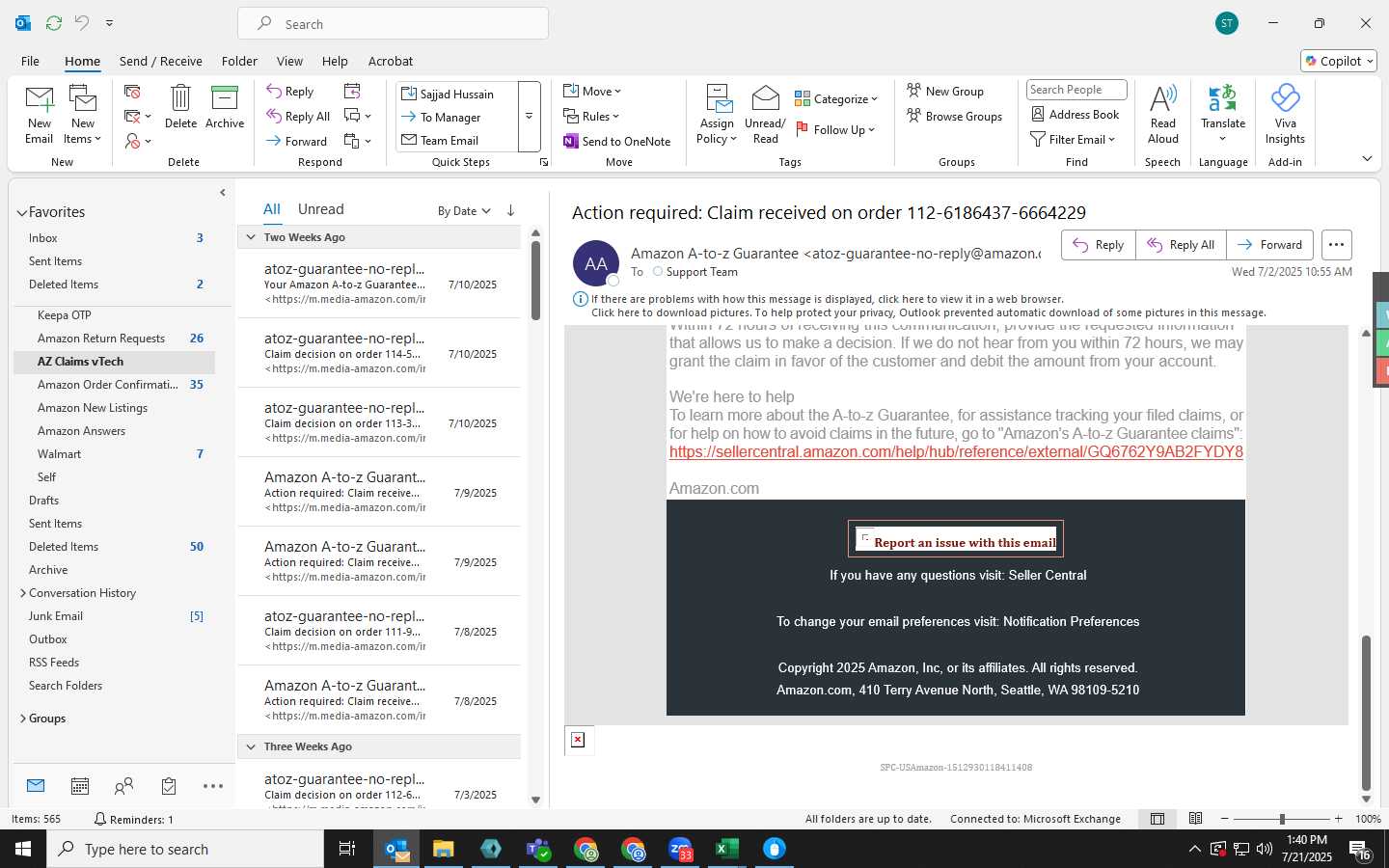The image size is (1389, 868).
Task: Choose the Sajjad Hussain quick step
Action: (x=456, y=94)
